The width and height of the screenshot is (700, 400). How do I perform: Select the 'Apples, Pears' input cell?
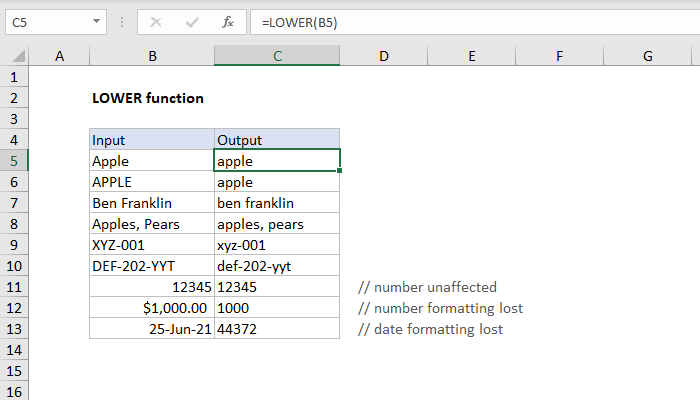[x=152, y=224]
